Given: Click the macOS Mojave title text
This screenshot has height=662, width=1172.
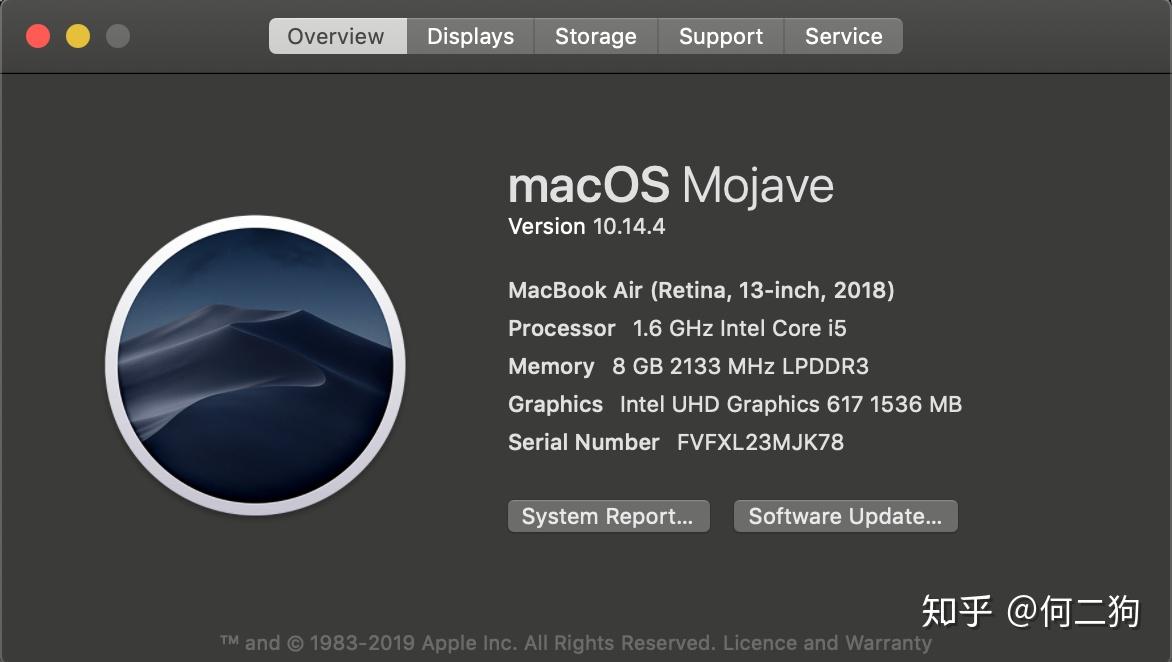Looking at the screenshot, I should [670, 185].
